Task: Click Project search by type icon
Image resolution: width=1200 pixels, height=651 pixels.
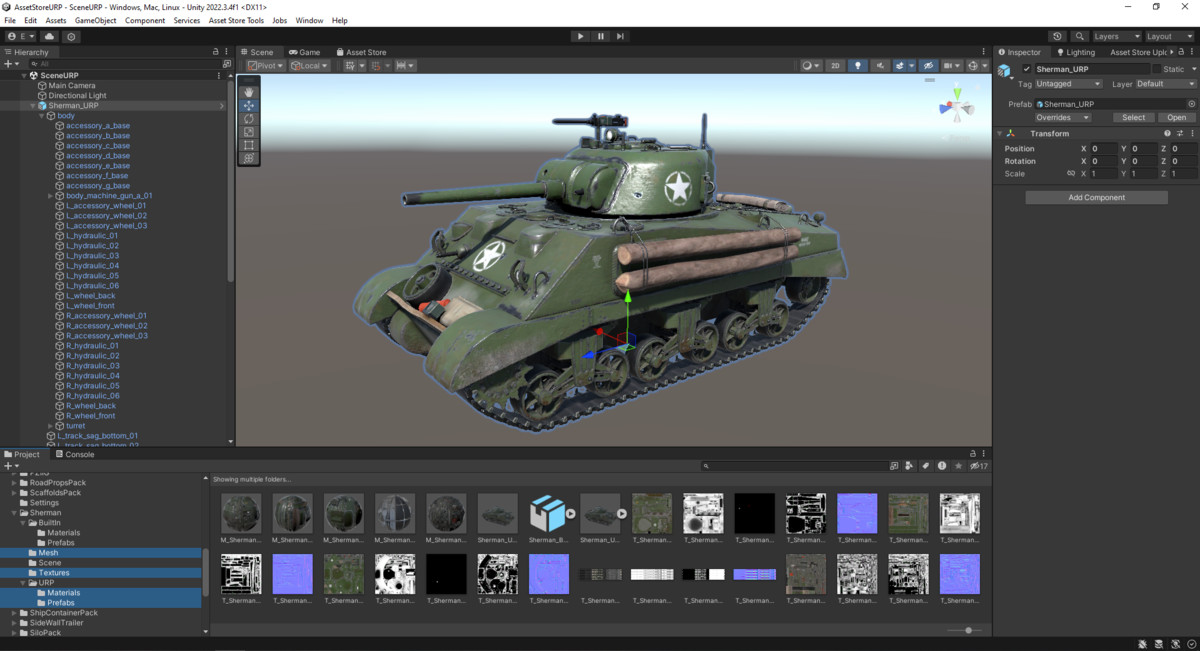Action: pos(909,466)
